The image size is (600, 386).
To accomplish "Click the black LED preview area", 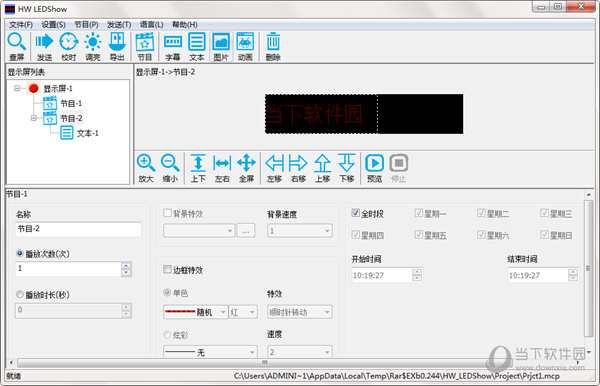I will [364, 114].
